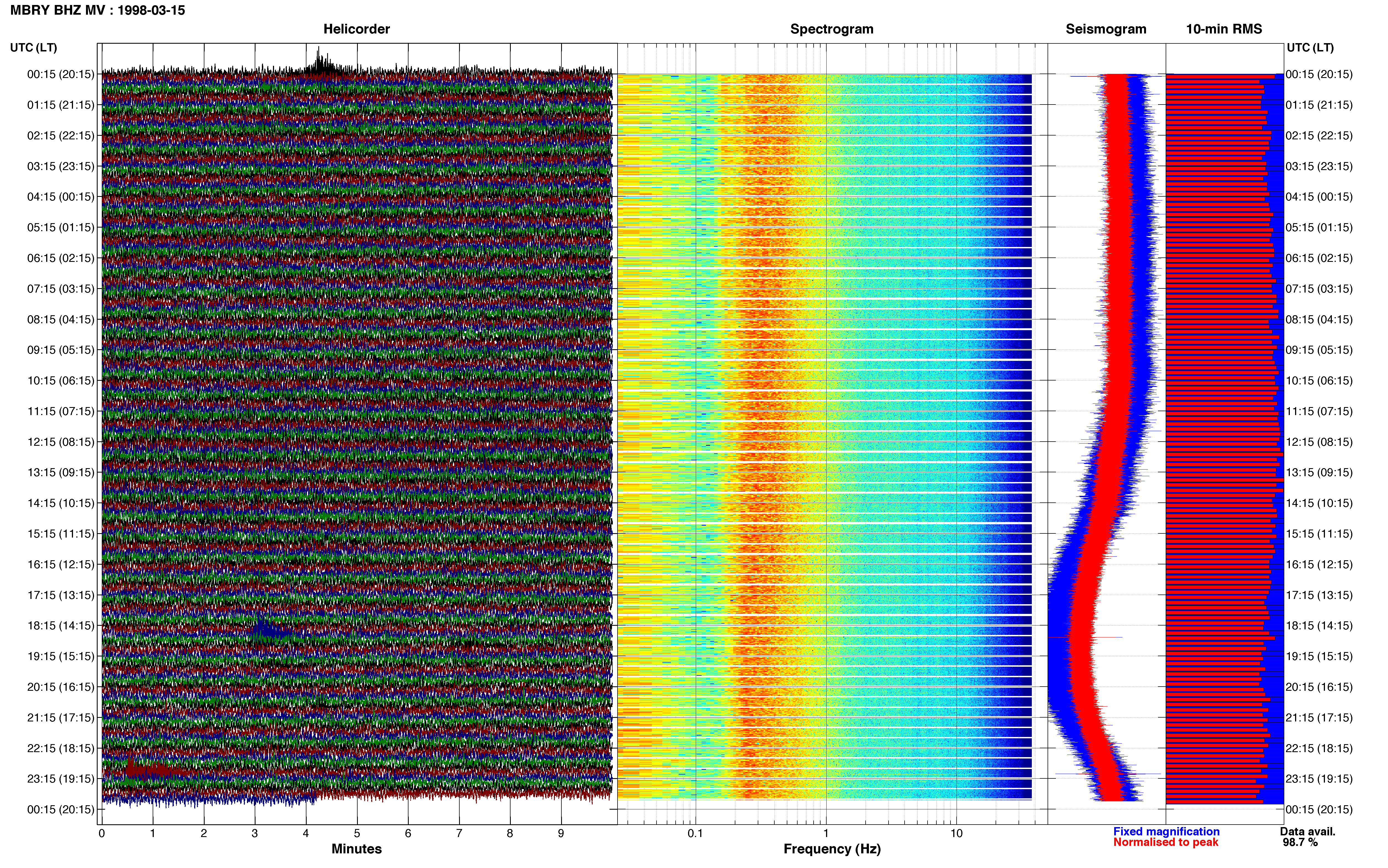Click the left '09:15 (05:15)' time label
1388x868 pixels.
point(60,350)
